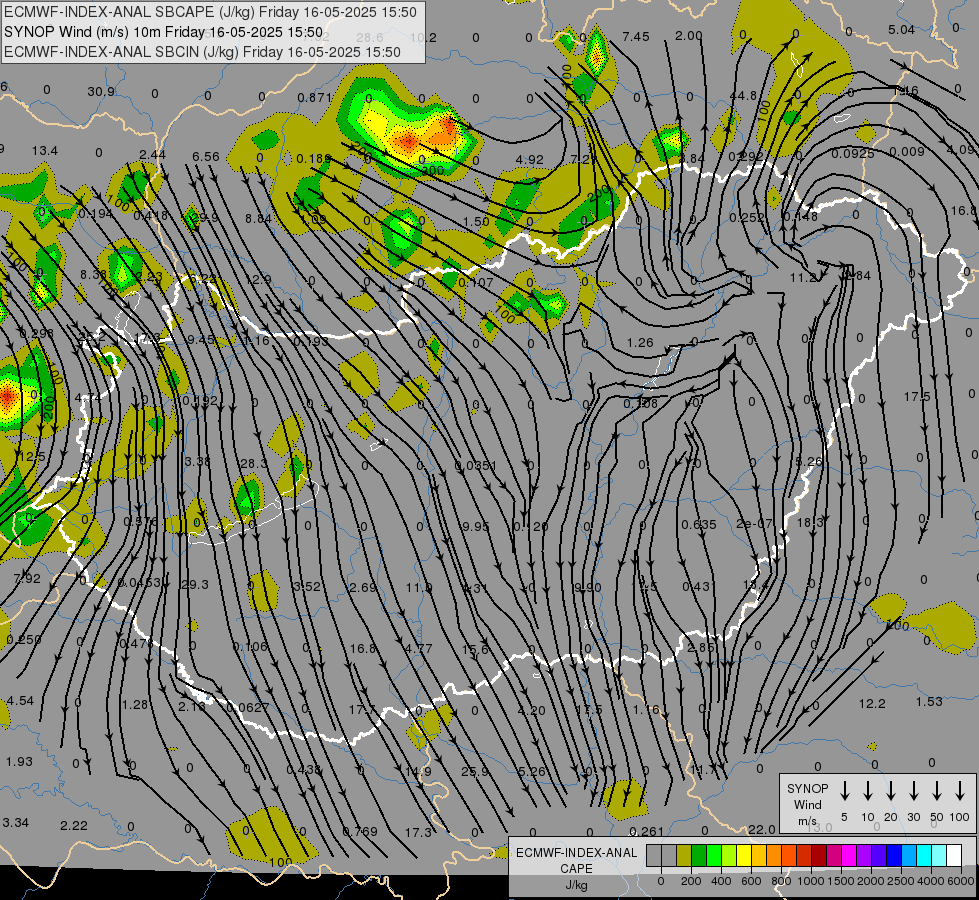This screenshot has height=900, width=979.
Task: Click the '600' tick label on CAPE scale
Action: coord(751,881)
